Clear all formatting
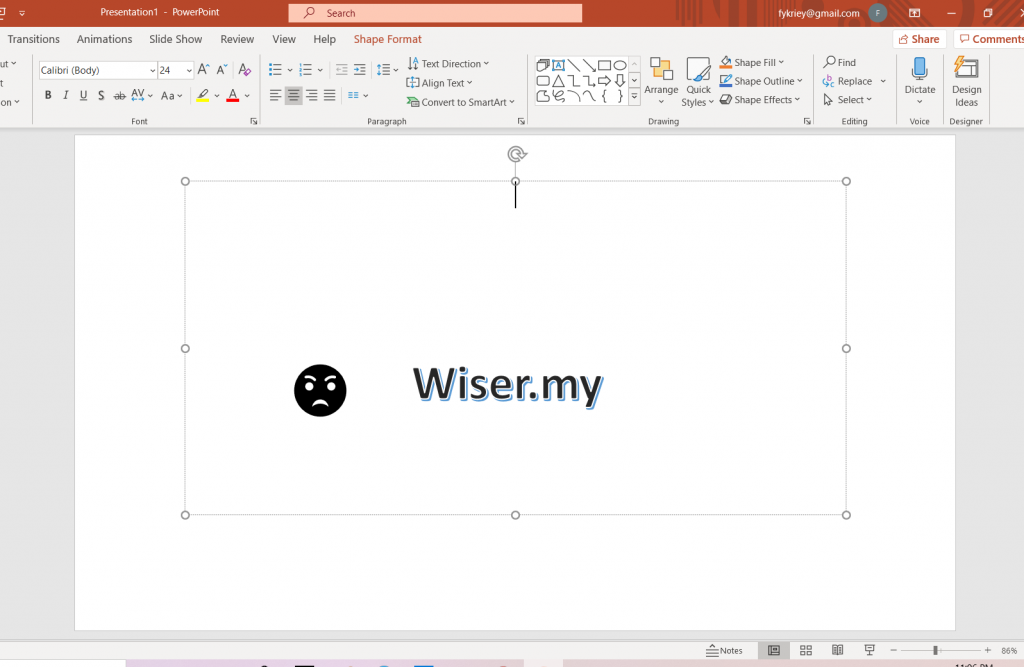This screenshot has height=667, width=1024. pos(245,69)
